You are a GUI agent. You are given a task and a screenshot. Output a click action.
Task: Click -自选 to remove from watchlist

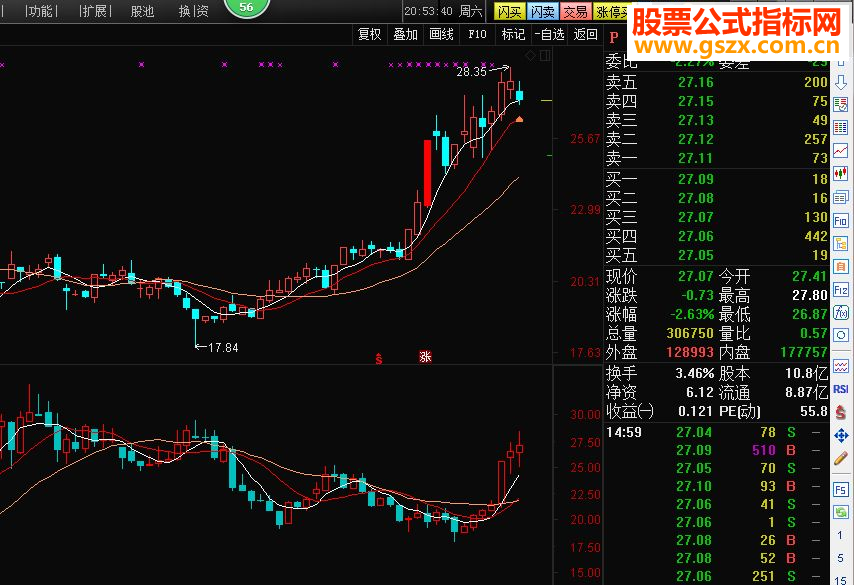coord(549,34)
